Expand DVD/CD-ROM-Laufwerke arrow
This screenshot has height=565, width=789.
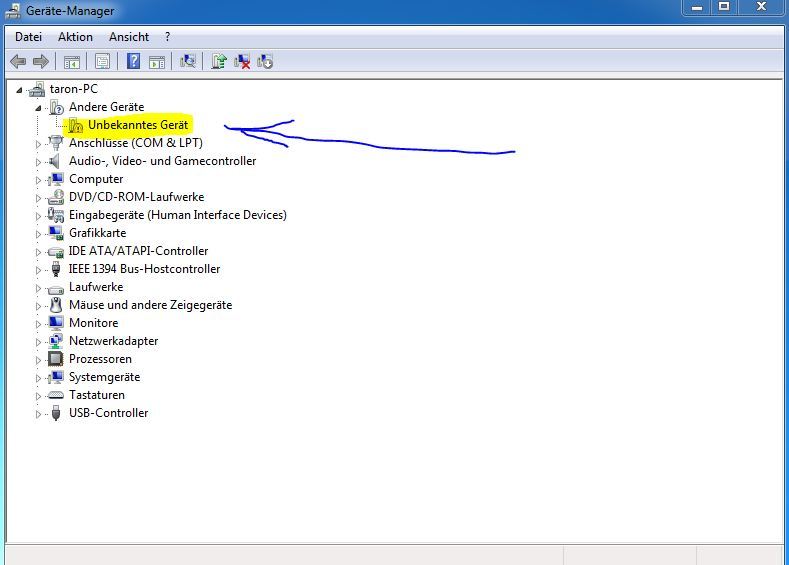(x=38, y=198)
